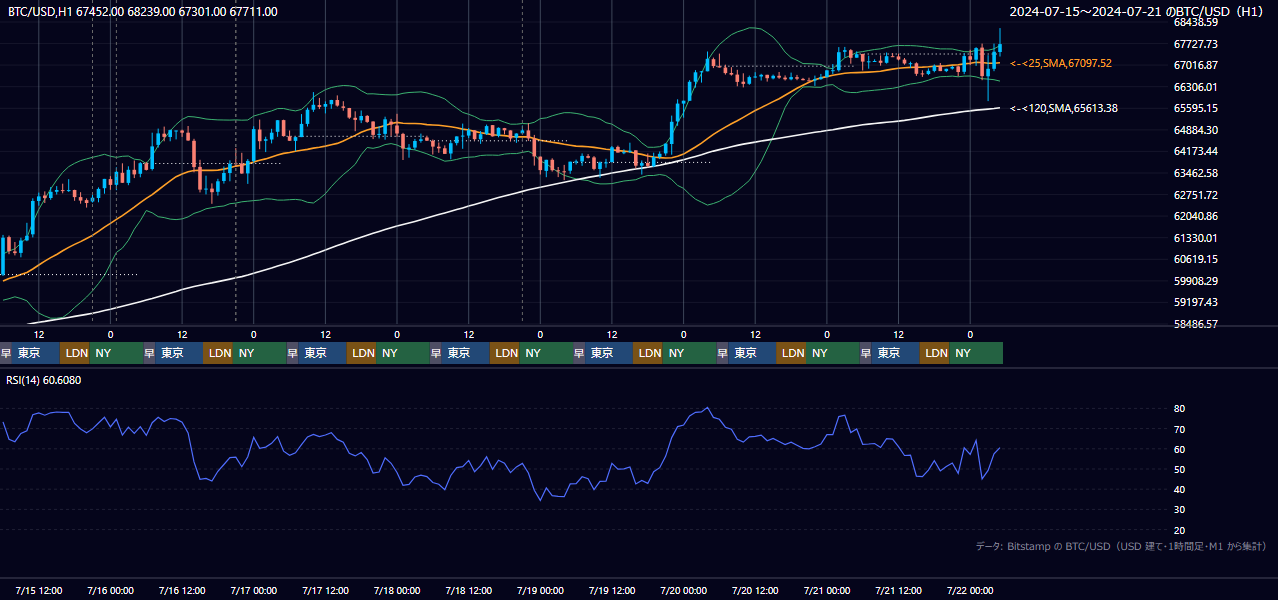Image resolution: width=1278 pixels, height=600 pixels.
Task: Click RSI scale level 20
Action: (1180, 530)
